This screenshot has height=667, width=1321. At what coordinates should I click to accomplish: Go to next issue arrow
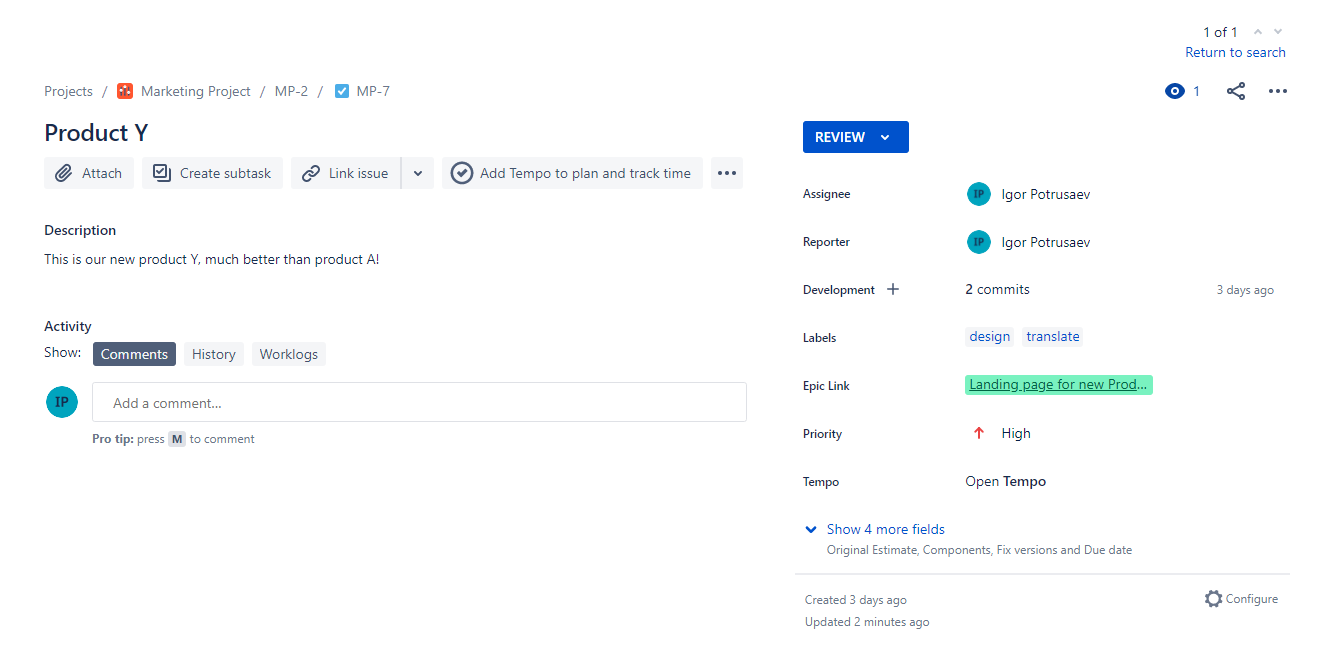1278,32
